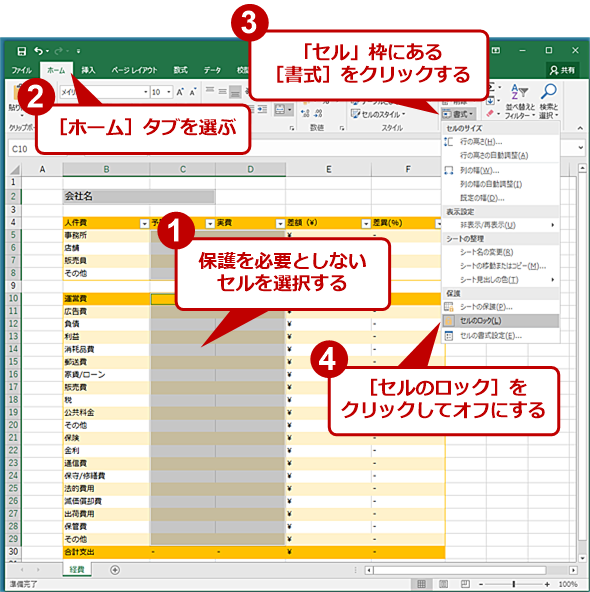Click the Fill down-arrow icon

(x=490, y=101)
